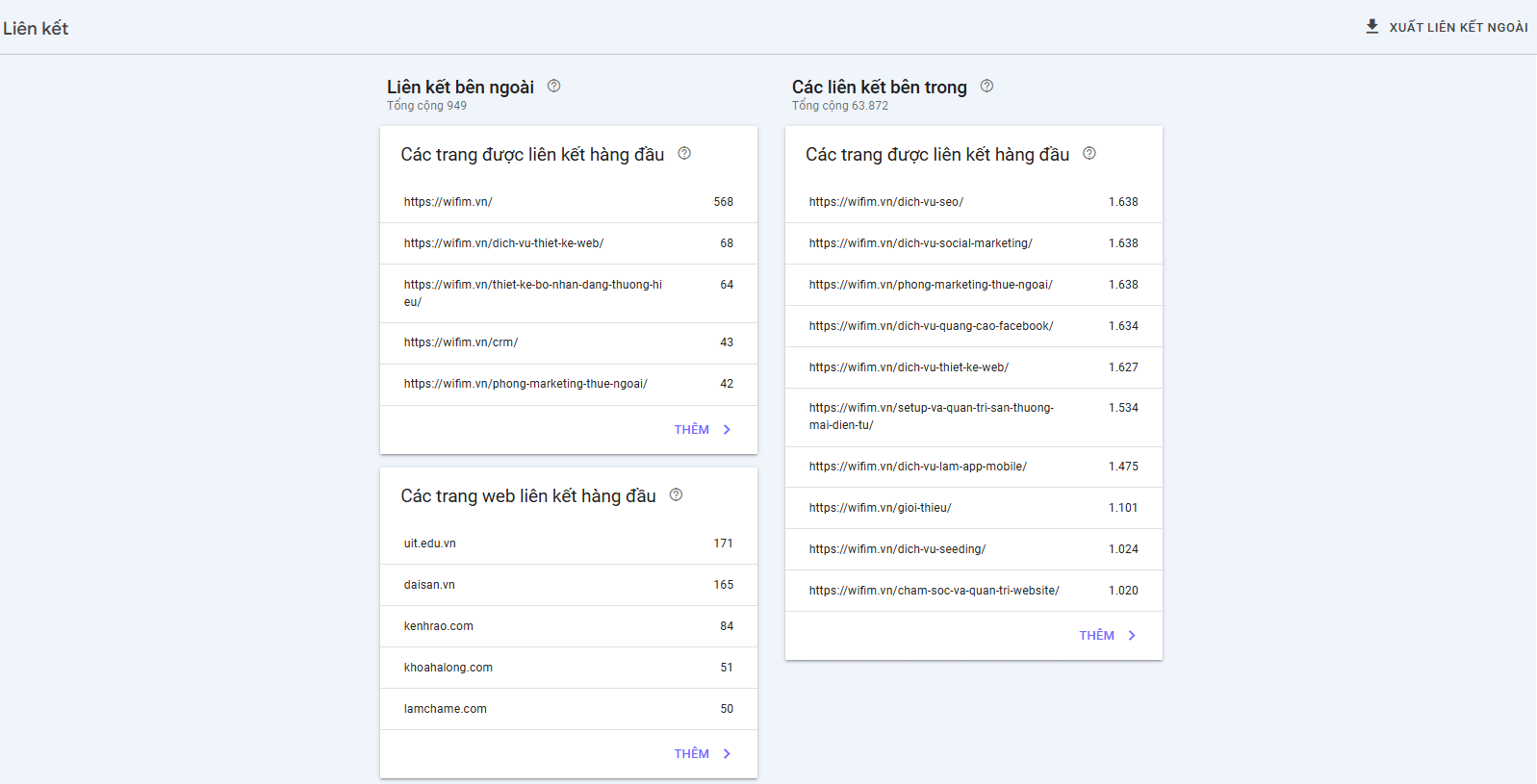Click the 1.020 count value
The width and height of the screenshot is (1537, 784).
[1123, 591]
